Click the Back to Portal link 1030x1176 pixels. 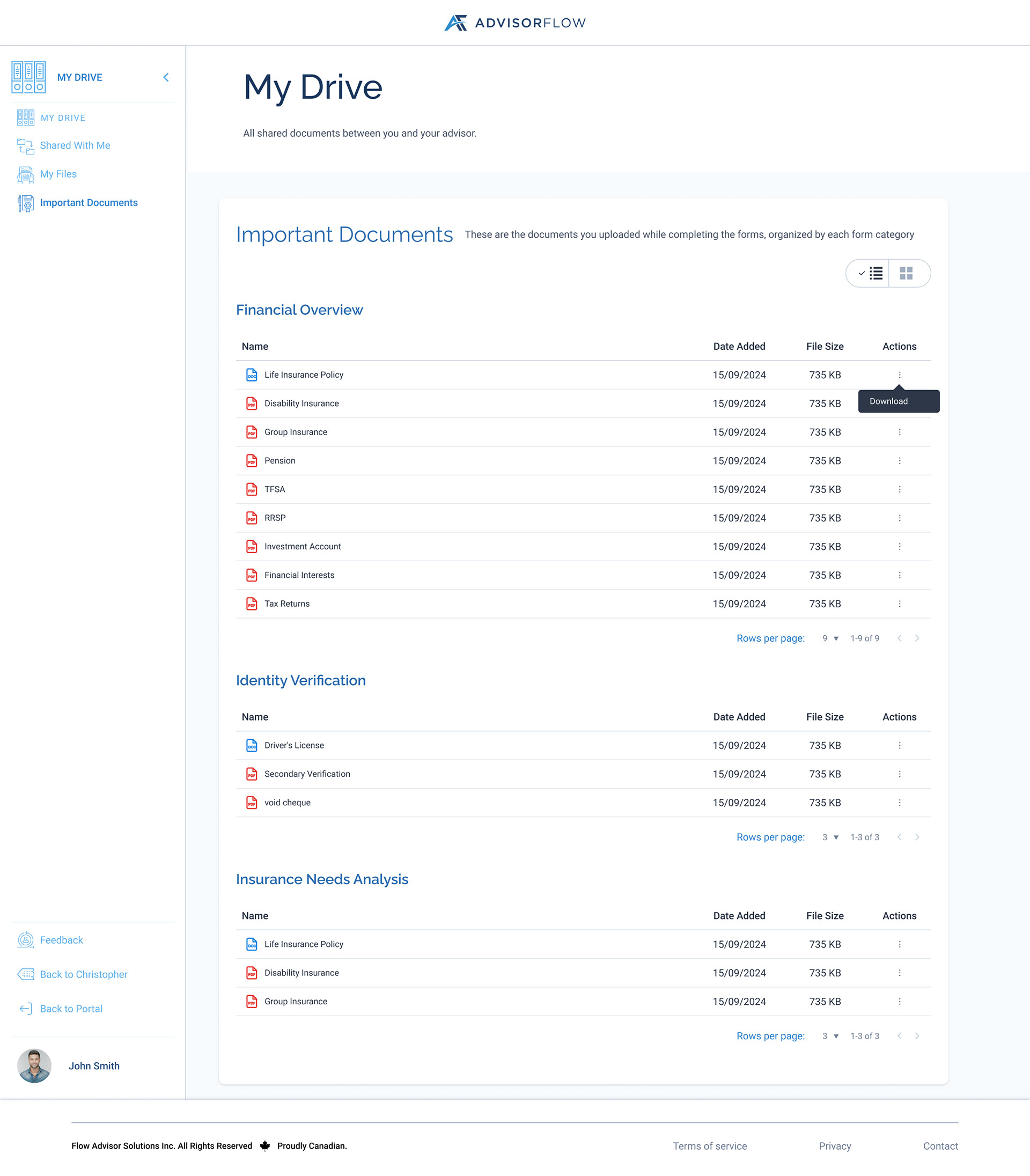coord(71,1009)
